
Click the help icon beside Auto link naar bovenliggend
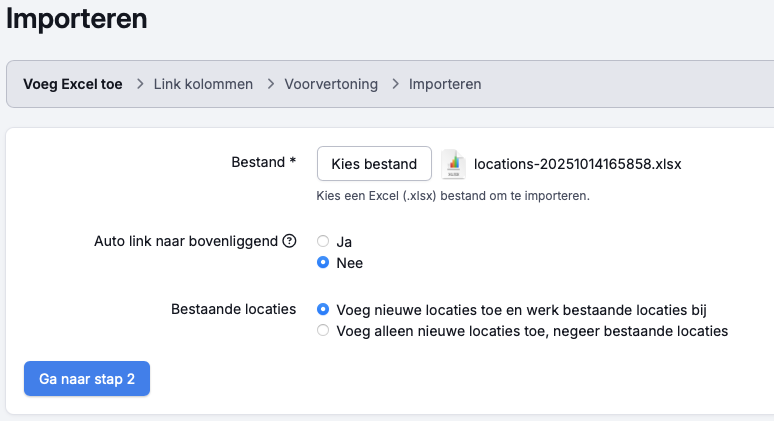[290, 241]
